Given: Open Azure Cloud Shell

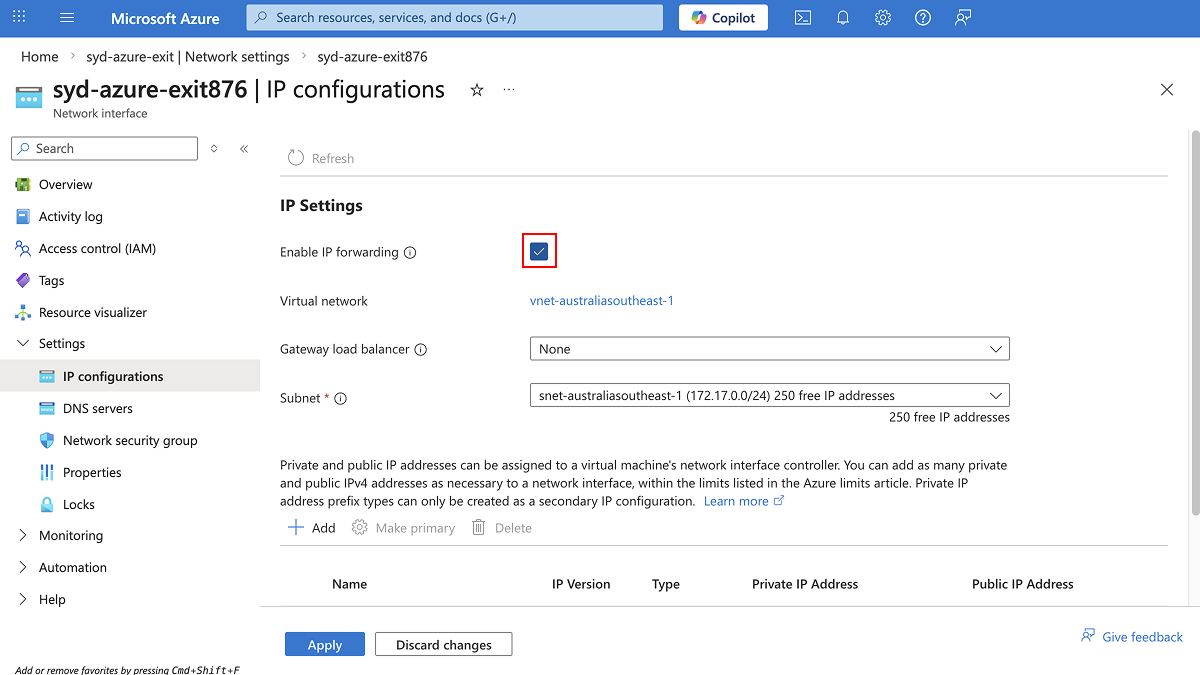Looking at the screenshot, I should point(802,17).
